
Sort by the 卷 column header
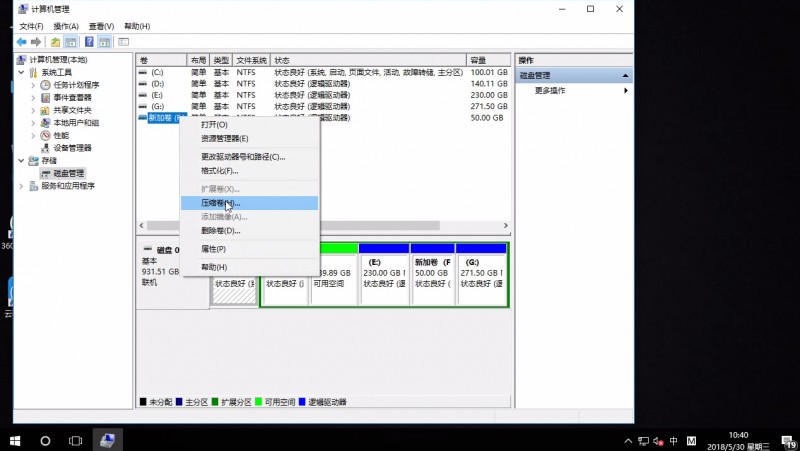click(x=161, y=60)
